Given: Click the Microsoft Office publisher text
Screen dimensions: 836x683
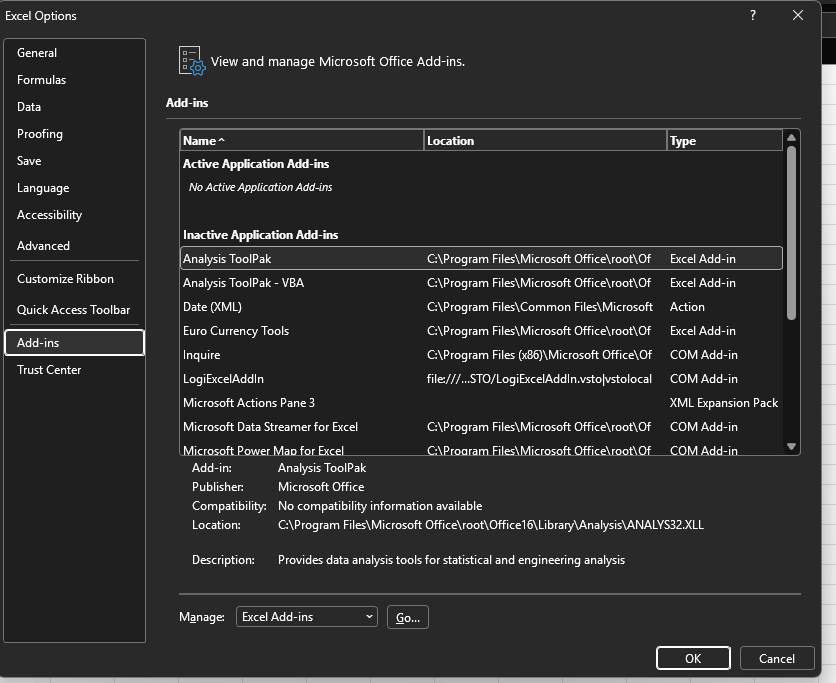Looking at the screenshot, I should pos(321,487).
